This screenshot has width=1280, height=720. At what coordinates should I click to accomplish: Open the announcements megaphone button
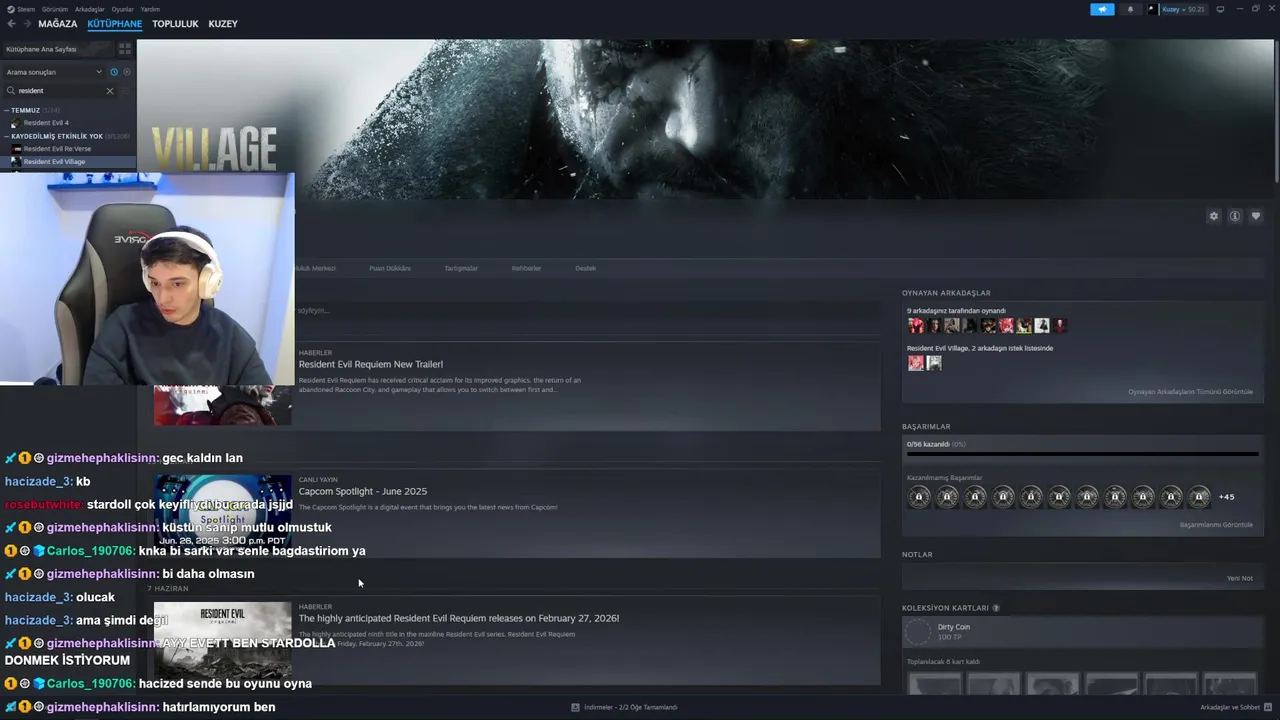click(1102, 9)
